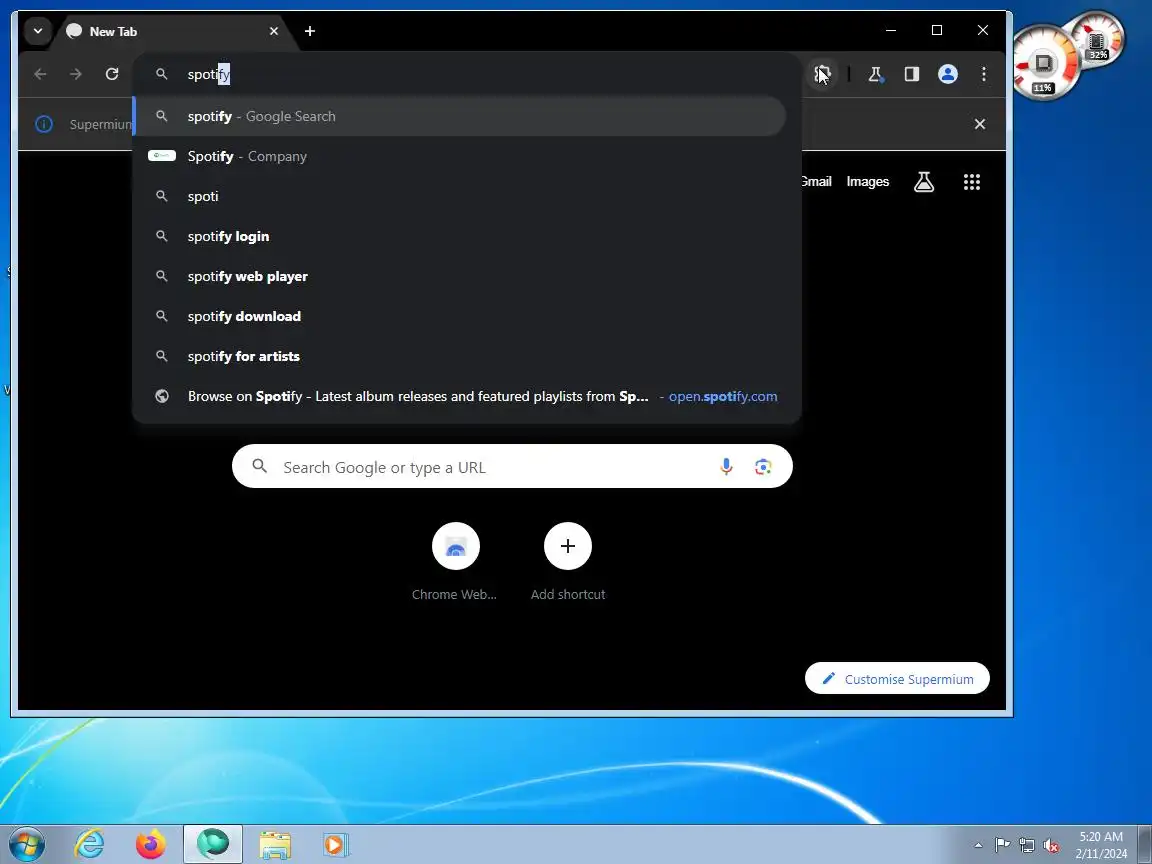Select 'Spotify - Company' suggestion
The height and width of the screenshot is (864, 1152).
(x=460, y=156)
